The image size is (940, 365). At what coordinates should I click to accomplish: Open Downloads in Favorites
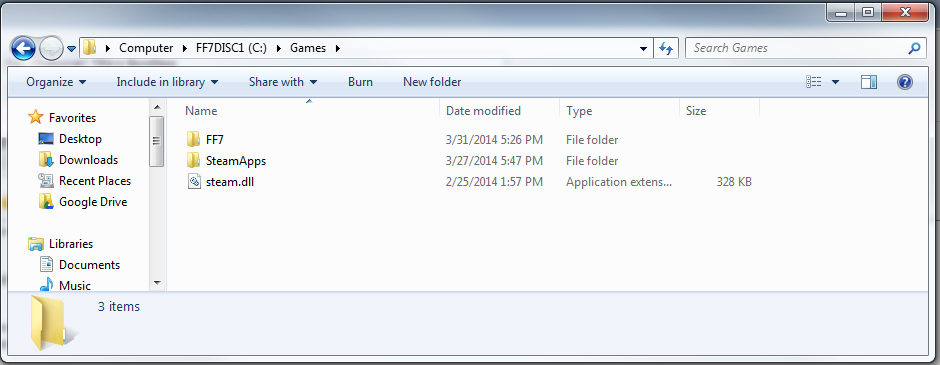pyautogui.click(x=88, y=160)
